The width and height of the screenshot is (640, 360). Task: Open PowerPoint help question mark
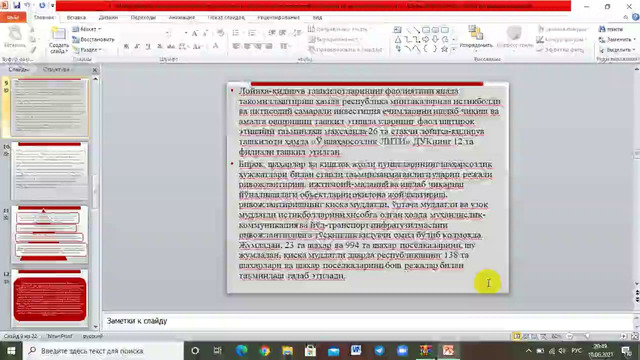click(x=635, y=17)
